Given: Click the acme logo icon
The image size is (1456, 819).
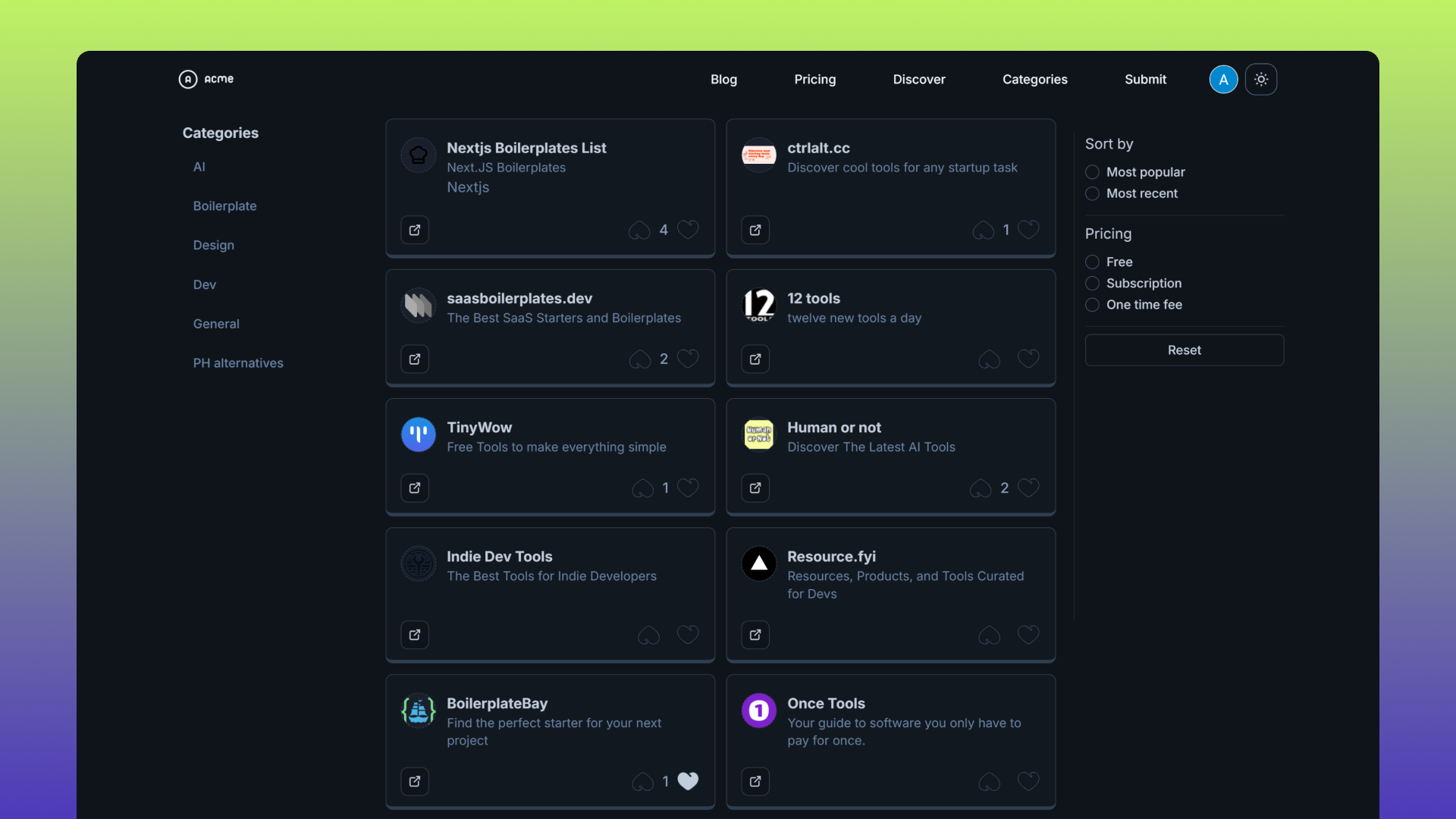Looking at the screenshot, I should pyautogui.click(x=187, y=79).
